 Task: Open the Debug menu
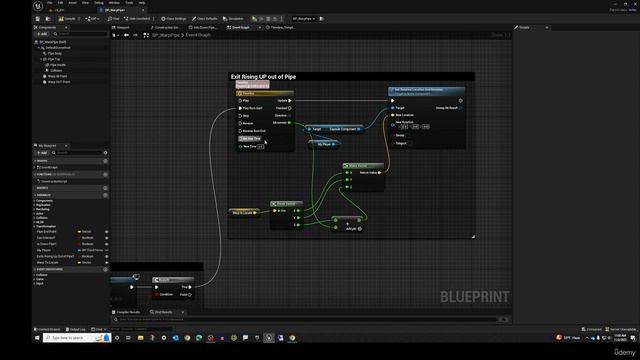point(99,3)
